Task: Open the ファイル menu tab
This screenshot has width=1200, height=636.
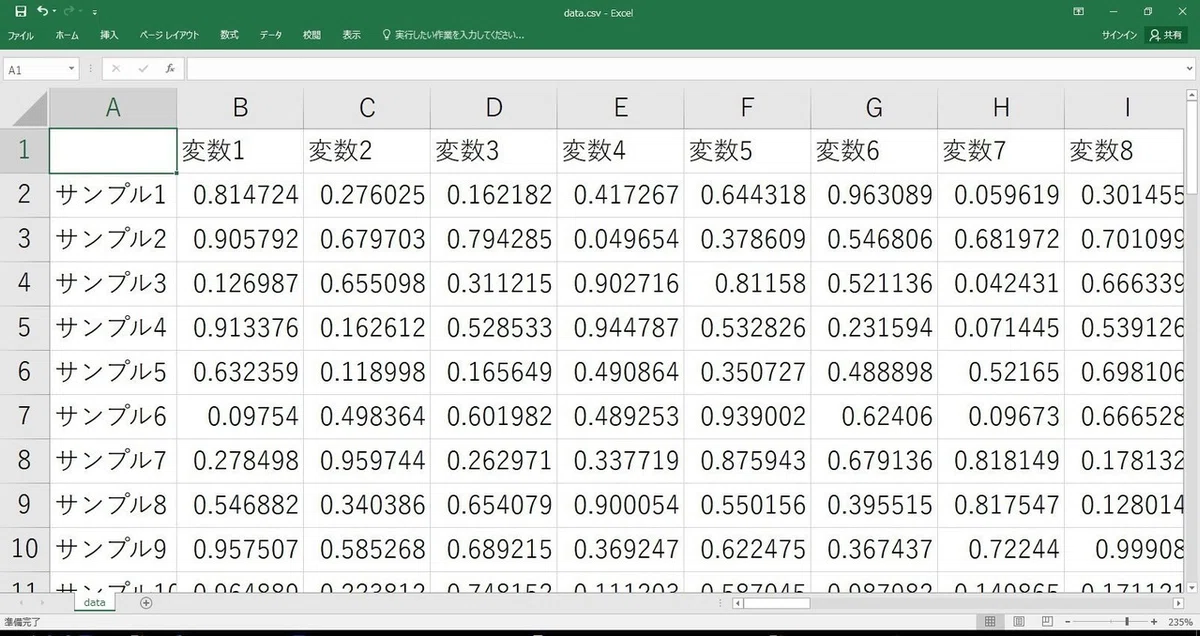Action: pos(20,35)
